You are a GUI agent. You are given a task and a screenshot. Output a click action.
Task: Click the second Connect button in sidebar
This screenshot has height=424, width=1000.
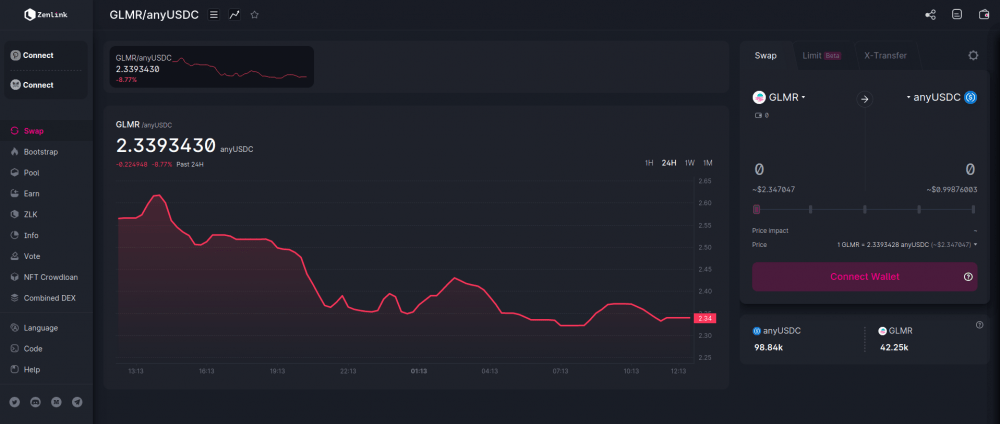(x=46, y=85)
